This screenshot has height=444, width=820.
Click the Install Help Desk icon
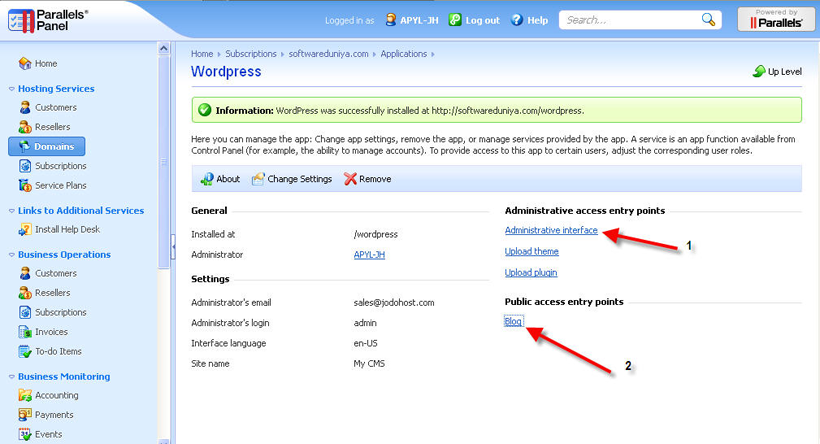click(25, 229)
